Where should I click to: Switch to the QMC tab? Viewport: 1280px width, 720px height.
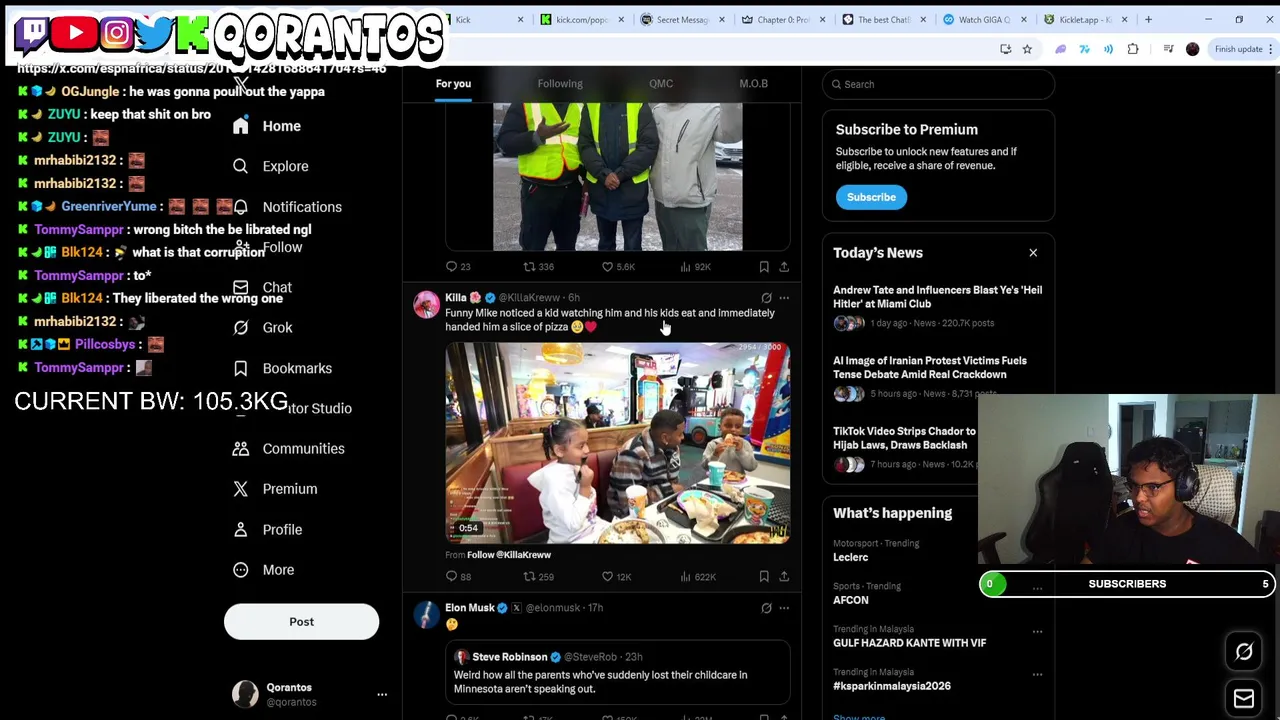coord(661,84)
